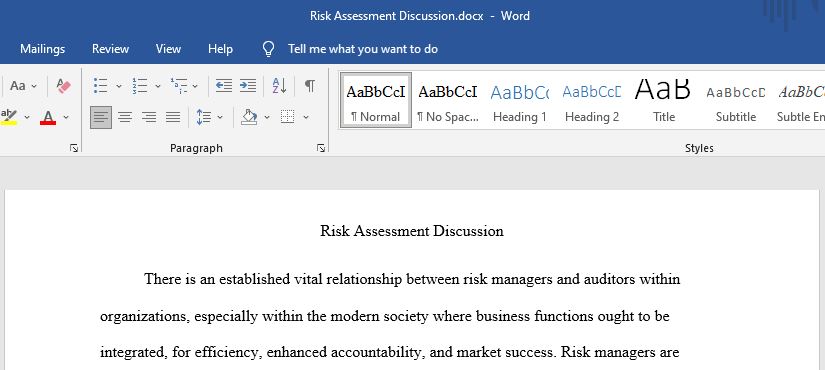The image size is (825, 370).
Task: Open the Font dialog launcher
Action: [x=74, y=148]
